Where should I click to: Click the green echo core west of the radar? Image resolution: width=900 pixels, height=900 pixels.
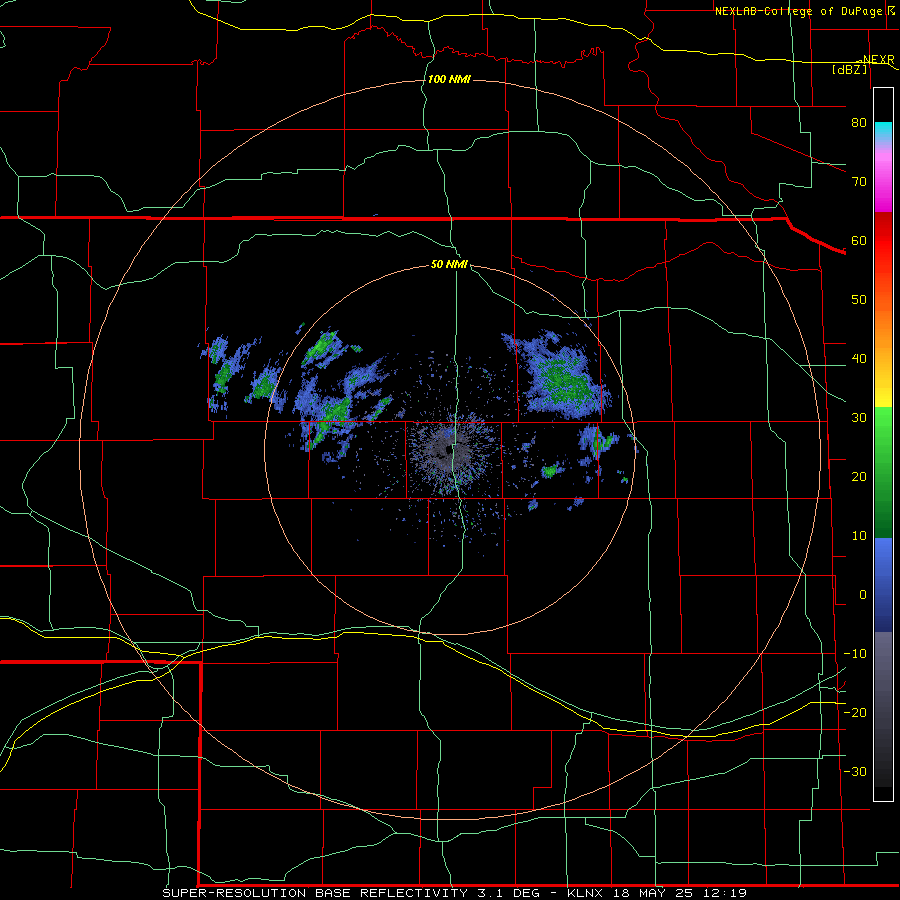(x=335, y=411)
